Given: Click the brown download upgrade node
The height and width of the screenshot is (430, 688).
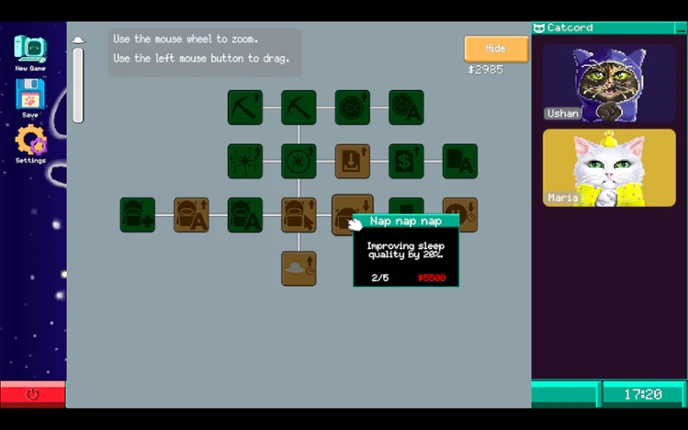Looking at the screenshot, I should [x=352, y=161].
